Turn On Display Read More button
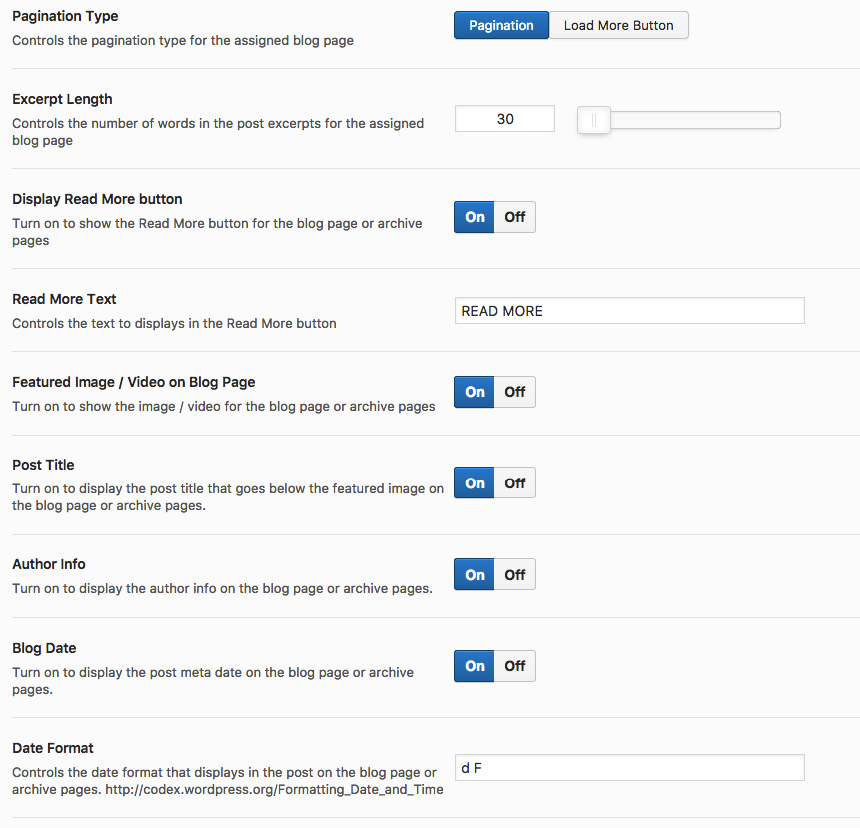This screenshot has width=860, height=828. pyautogui.click(x=475, y=217)
